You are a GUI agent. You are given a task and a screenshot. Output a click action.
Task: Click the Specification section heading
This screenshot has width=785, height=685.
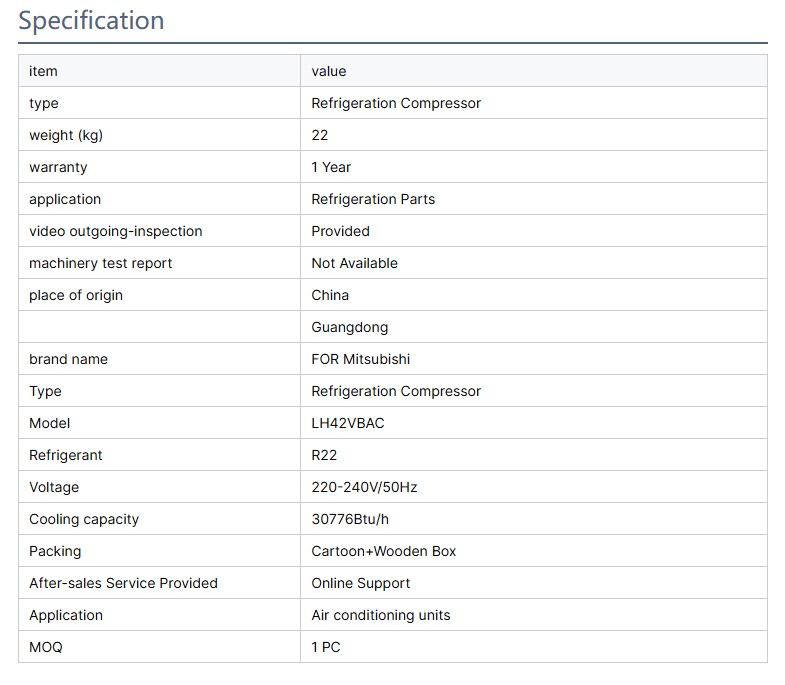91,21
